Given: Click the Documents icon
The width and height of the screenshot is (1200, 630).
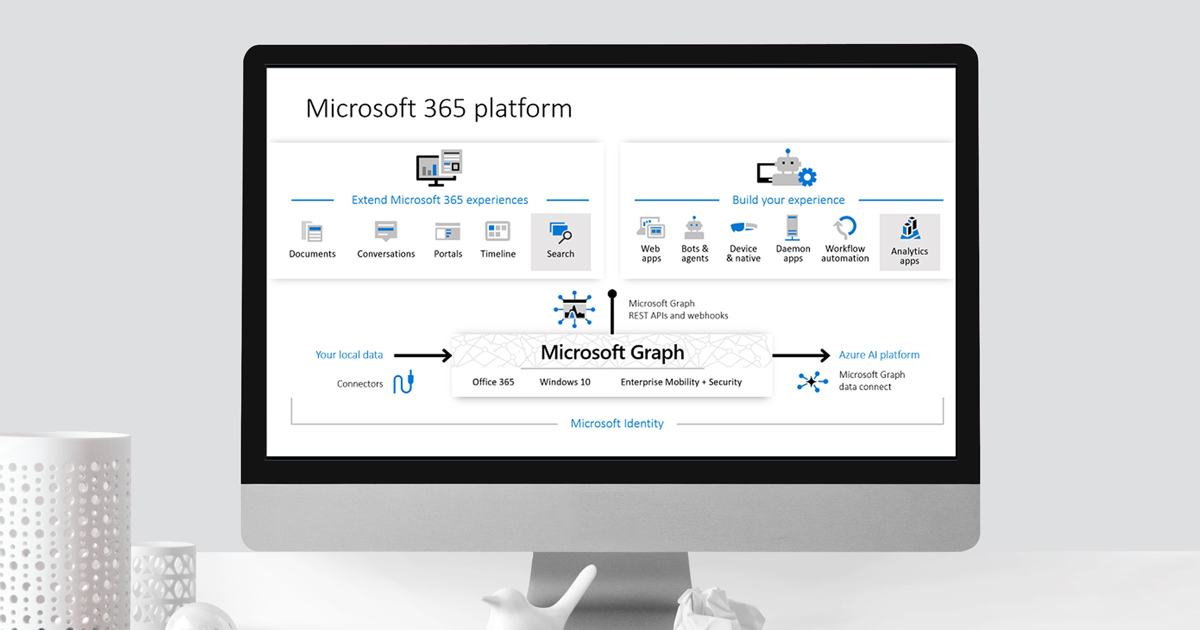Looking at the screenshot, I should click(312, 232).
